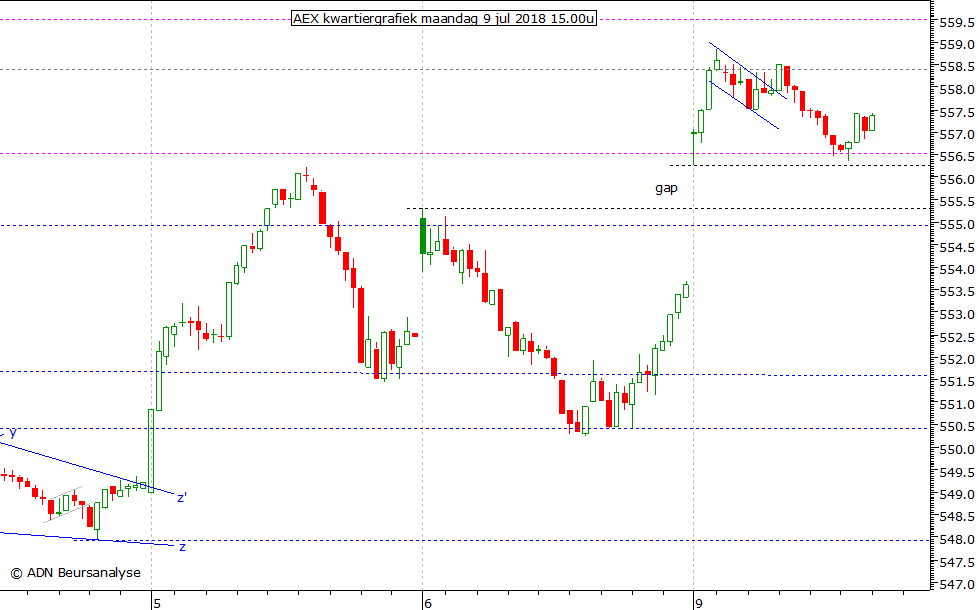Click date label '6' on time axis
Screen dimensions: 978x610
coord(428,603)
